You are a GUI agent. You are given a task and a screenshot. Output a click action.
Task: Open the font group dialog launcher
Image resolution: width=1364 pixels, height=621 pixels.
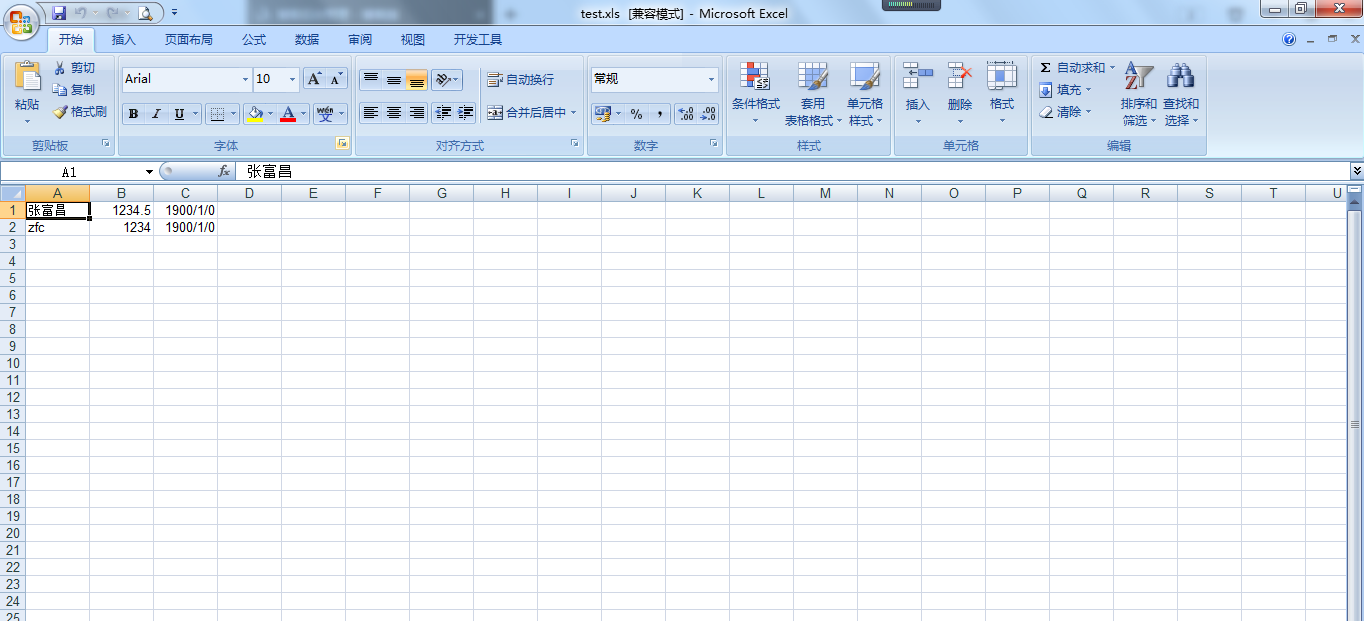point(342,144)
